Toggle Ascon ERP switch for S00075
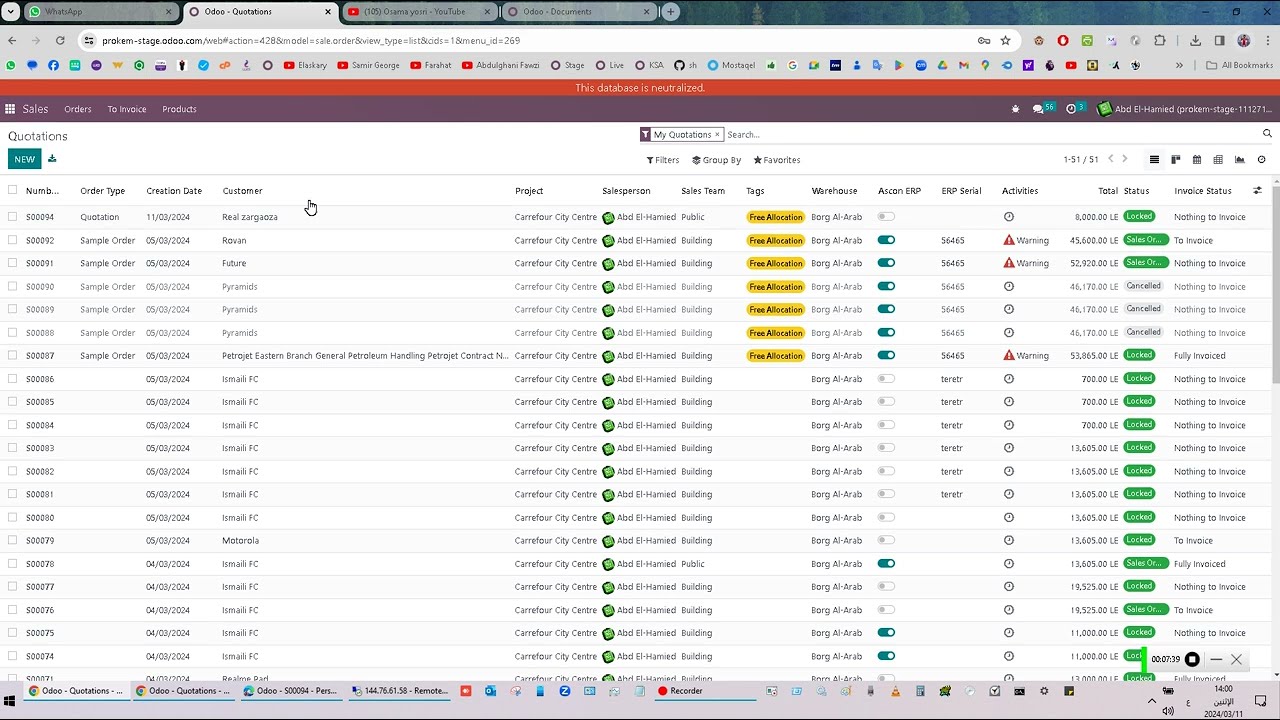 (886, 633)
